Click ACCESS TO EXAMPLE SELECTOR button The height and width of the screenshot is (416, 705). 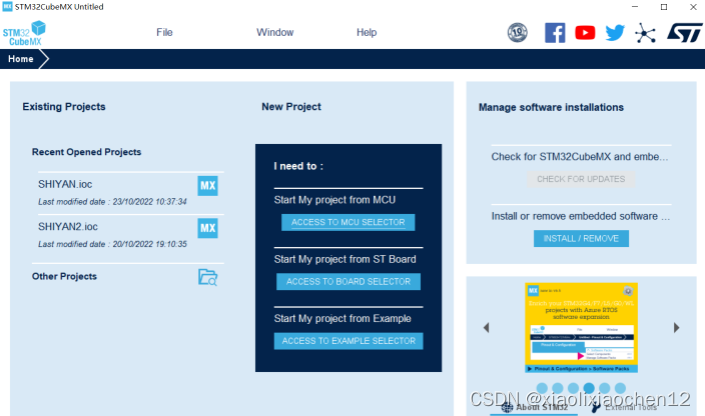point(348,341)
